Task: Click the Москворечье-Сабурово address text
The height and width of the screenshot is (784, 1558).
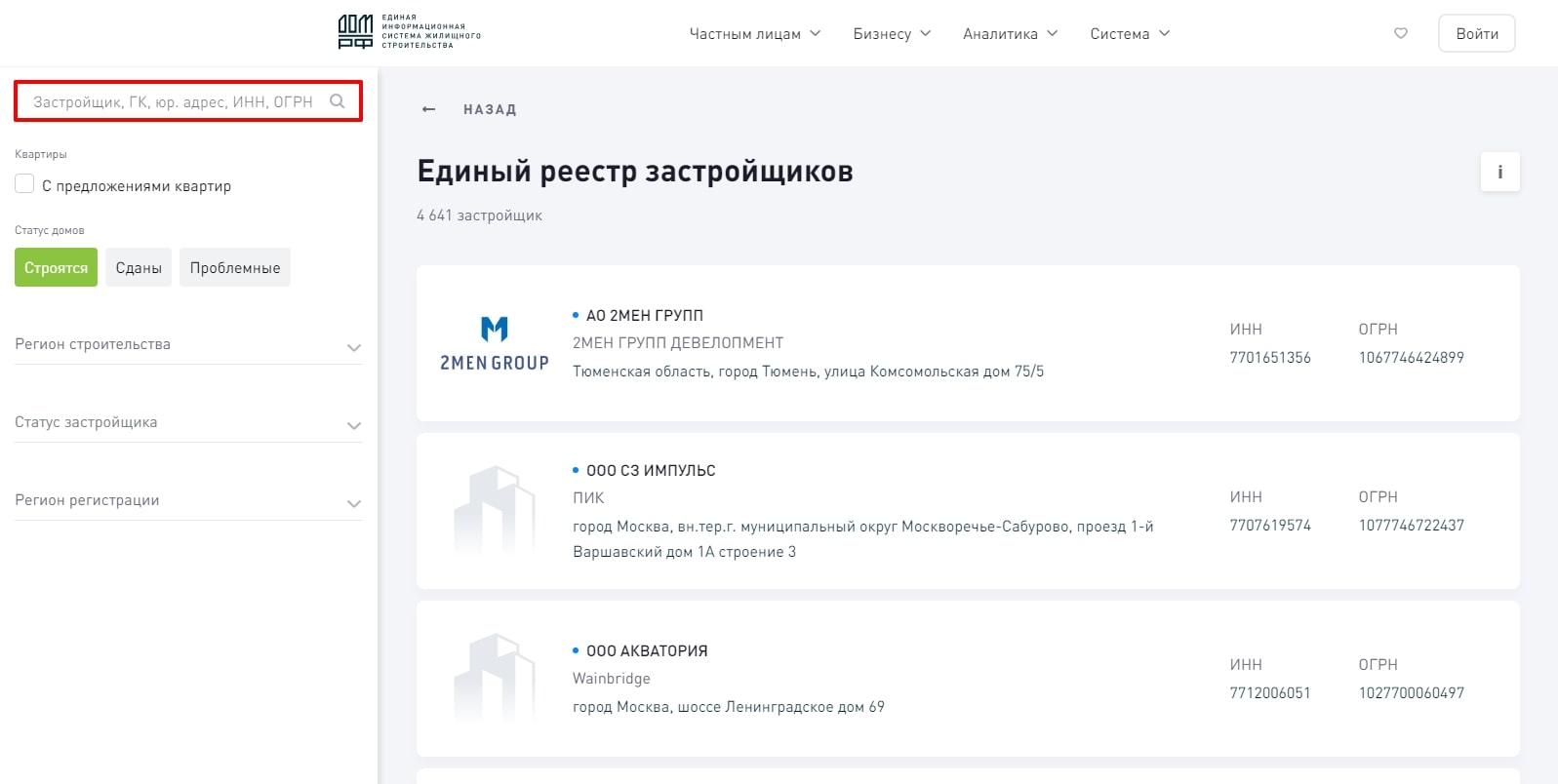Action: (862, 539)
